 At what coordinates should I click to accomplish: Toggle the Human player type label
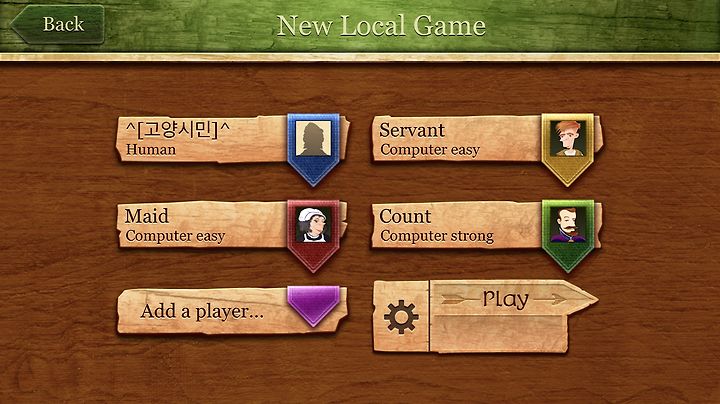(x=151, y=150)
